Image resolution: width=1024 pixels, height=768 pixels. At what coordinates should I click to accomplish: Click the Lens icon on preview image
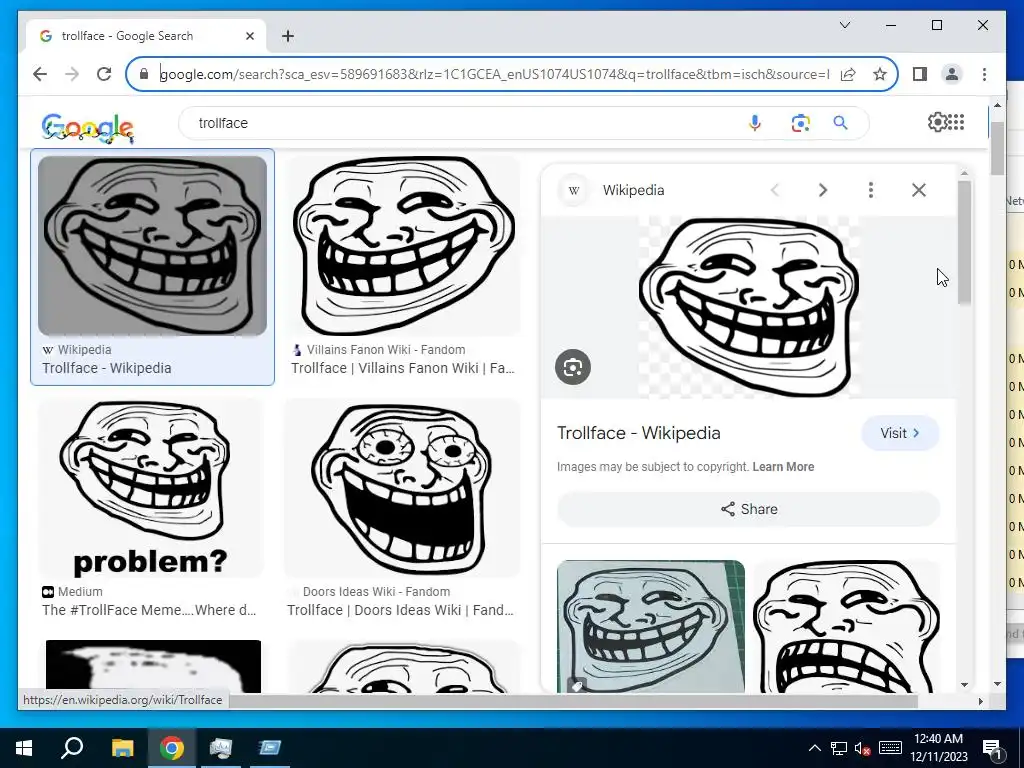(573, 367)
